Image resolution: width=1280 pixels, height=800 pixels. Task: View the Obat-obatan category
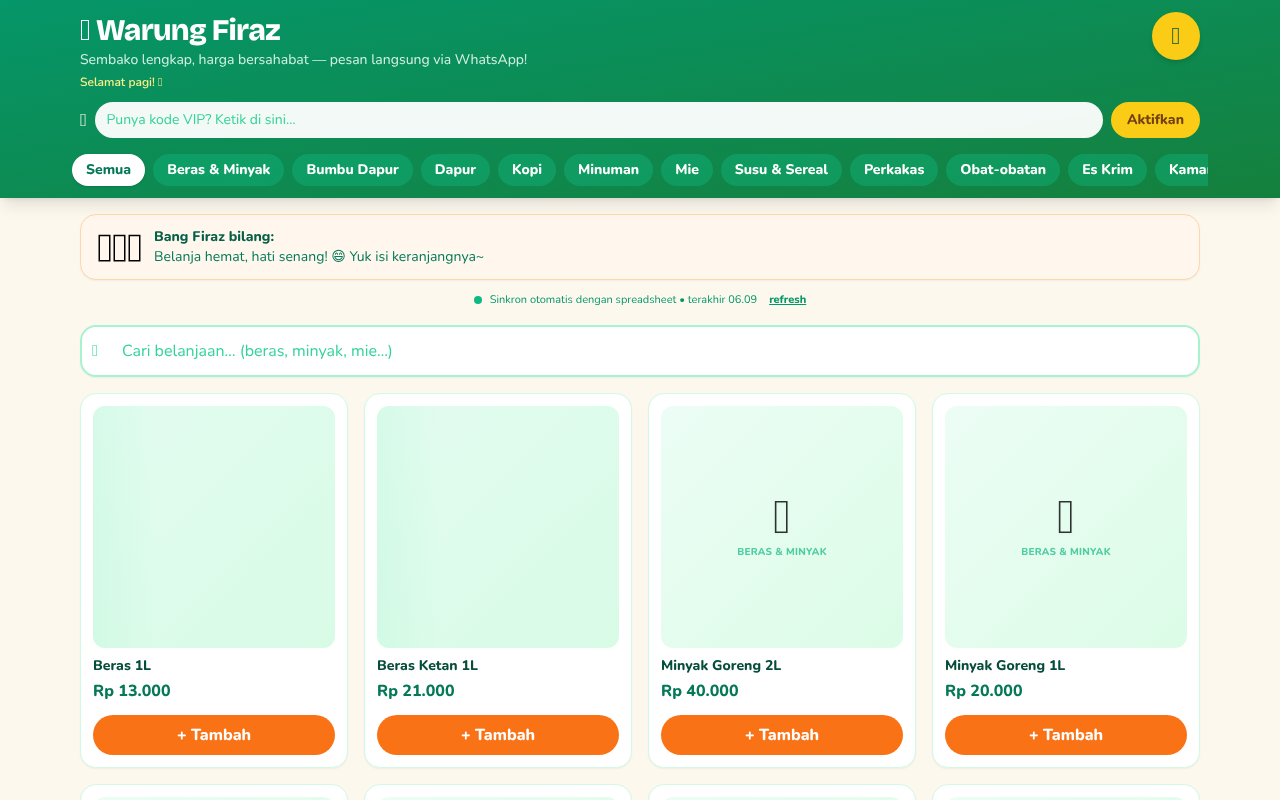pos(1003,170)
